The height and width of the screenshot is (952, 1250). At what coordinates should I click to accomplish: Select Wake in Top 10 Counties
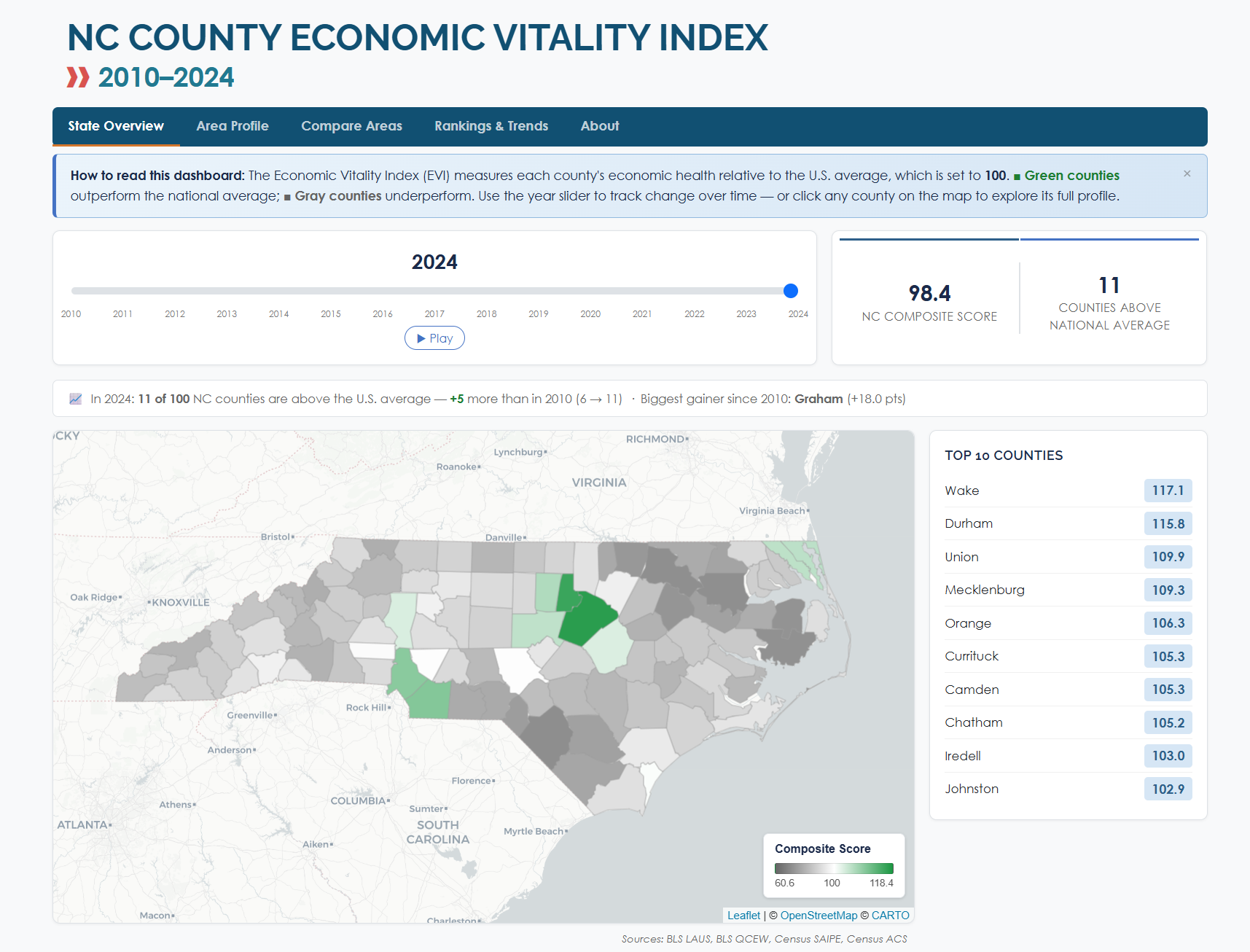click(x=962, y=491)
